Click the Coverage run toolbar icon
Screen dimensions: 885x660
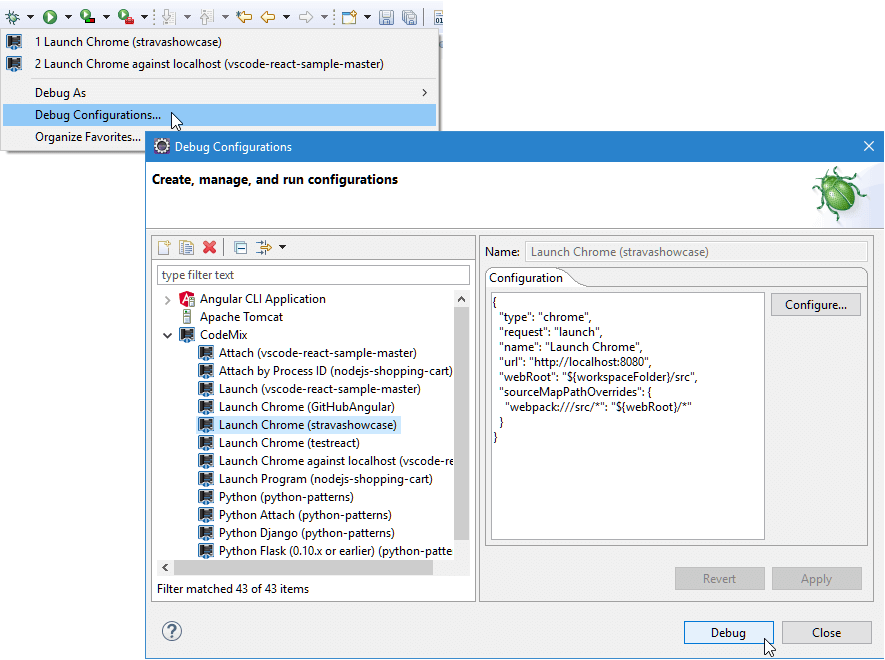coord(87,18)
